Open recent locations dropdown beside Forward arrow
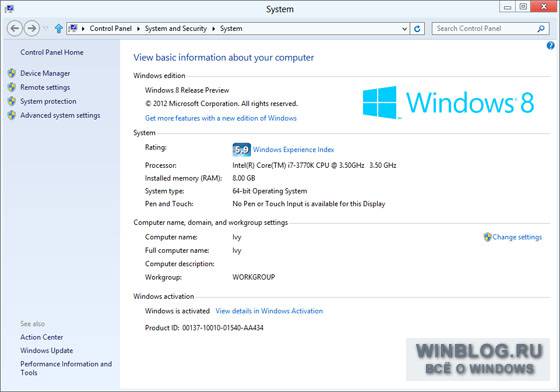560x392 pixels. pyautogui.click(x=45, y=28)
